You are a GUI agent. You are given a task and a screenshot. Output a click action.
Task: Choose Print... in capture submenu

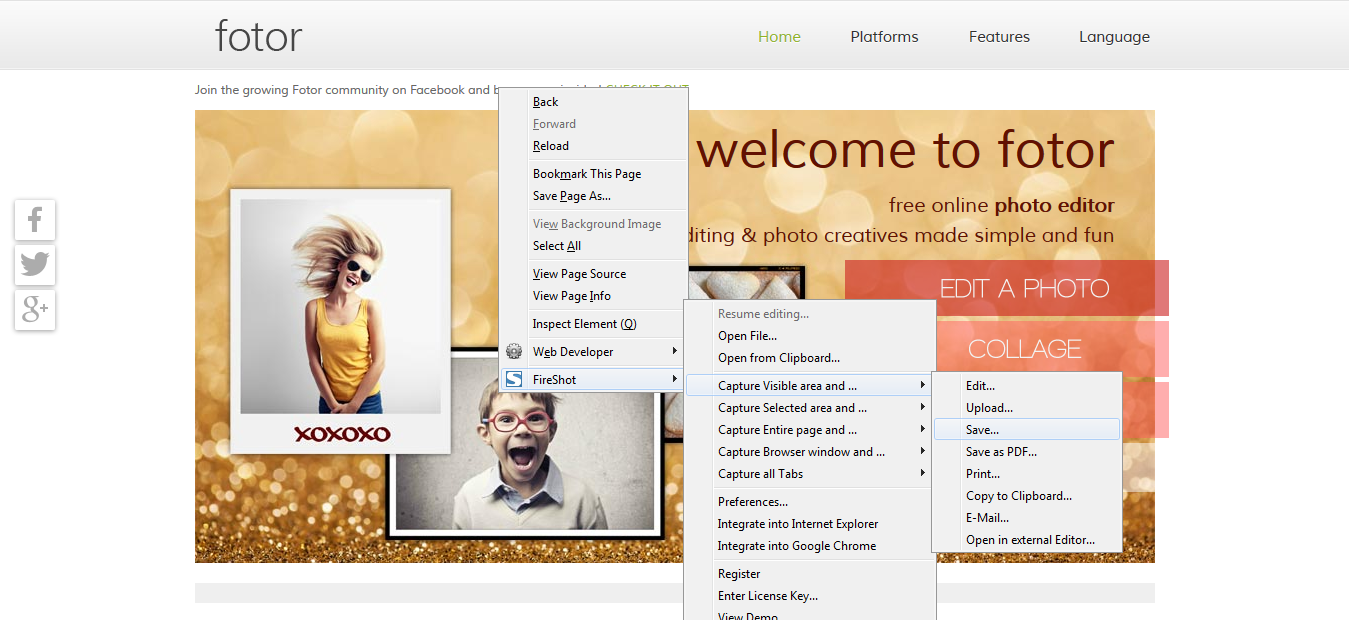1027,474
